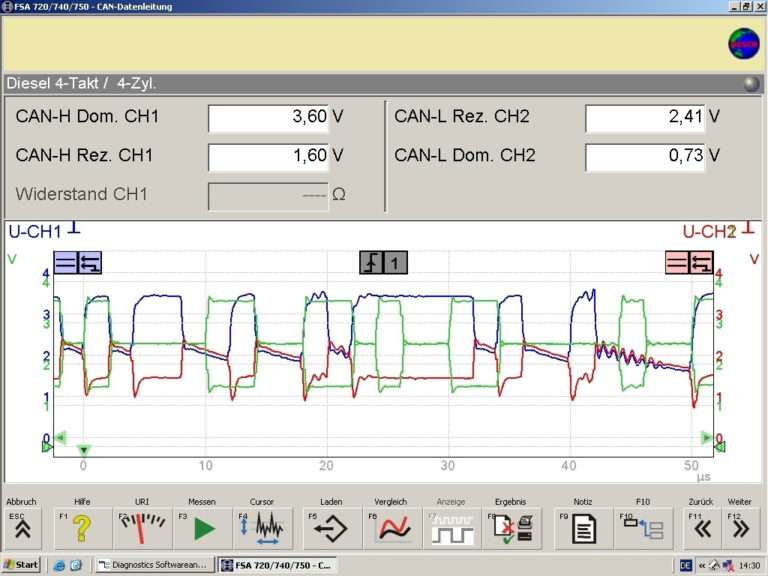Open the Notiz note document icon
The width and height of the screenshot is (768, 576).
point(583,528)
